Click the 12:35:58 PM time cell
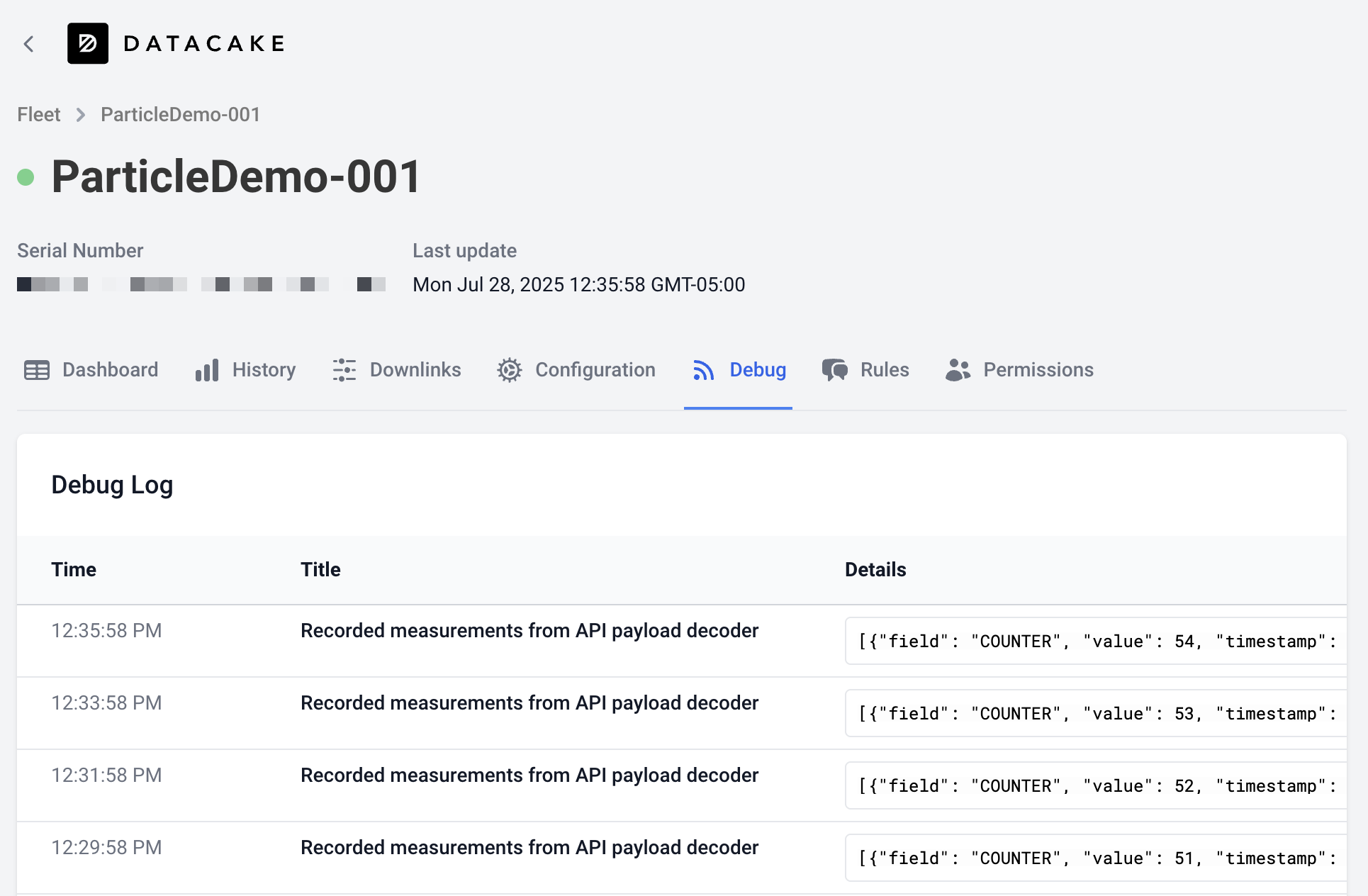This screenshot has height=896, width=1368. click(x=106, y=630)
